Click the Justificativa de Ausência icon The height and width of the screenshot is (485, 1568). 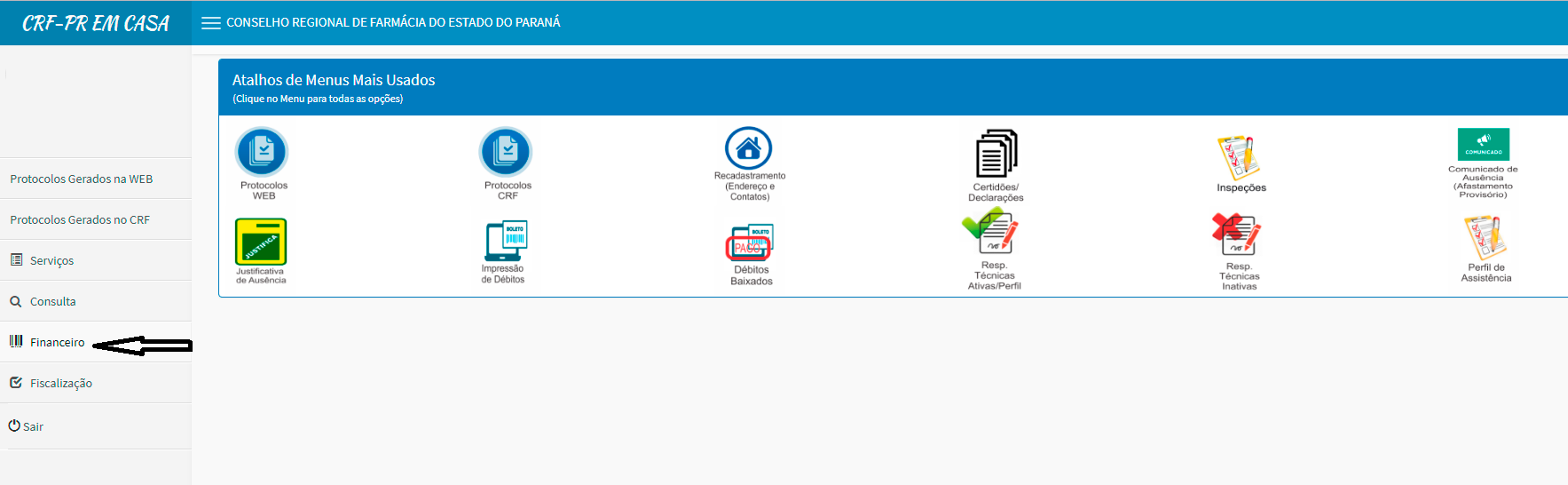click(261, 242)
